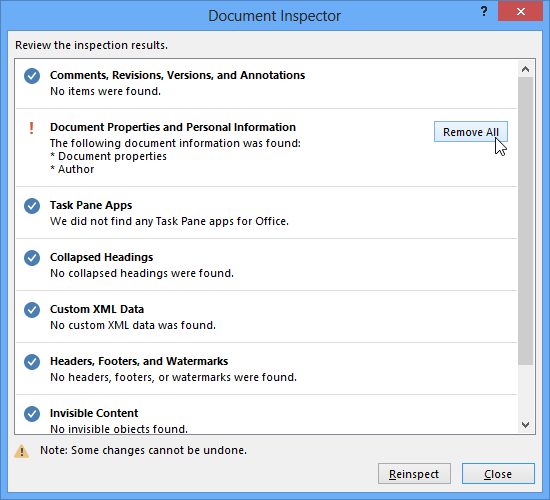
Task: Click 'We did not find any Task Pane apps' text
Action: point(169,221)
